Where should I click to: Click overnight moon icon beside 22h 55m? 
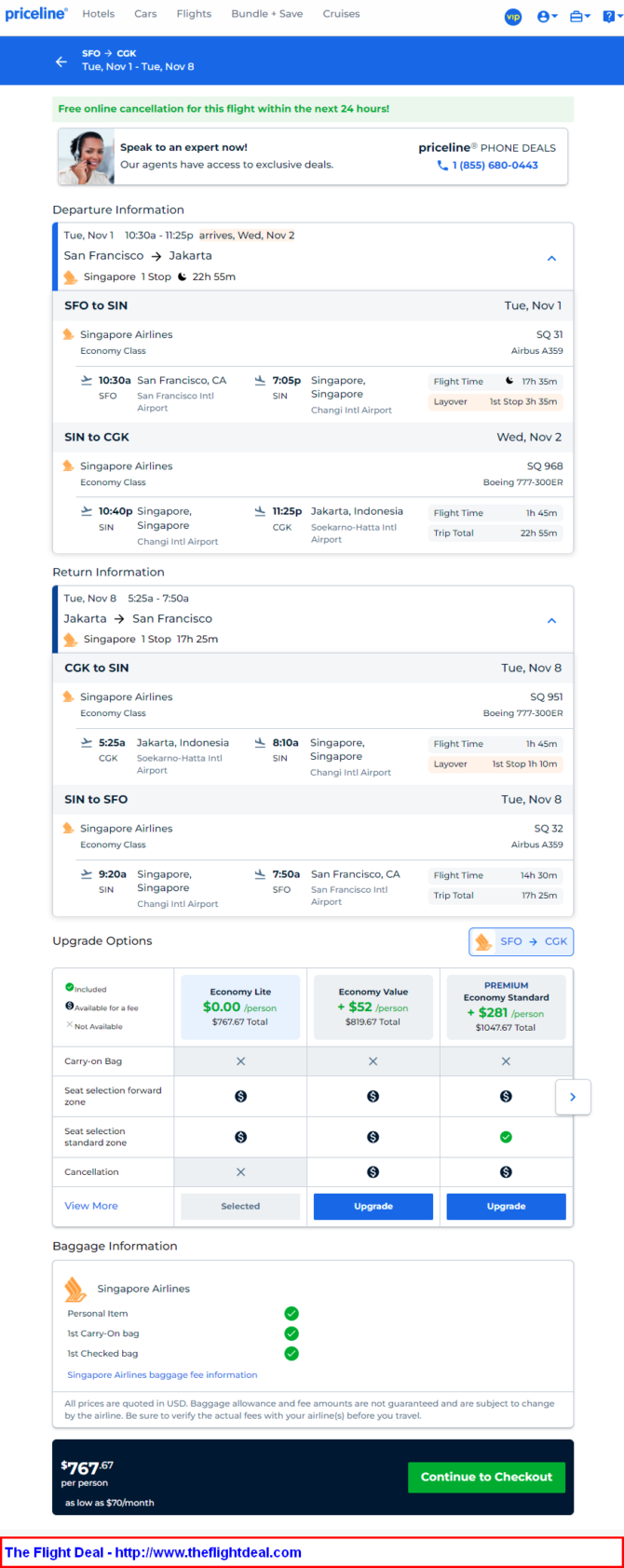183,277
